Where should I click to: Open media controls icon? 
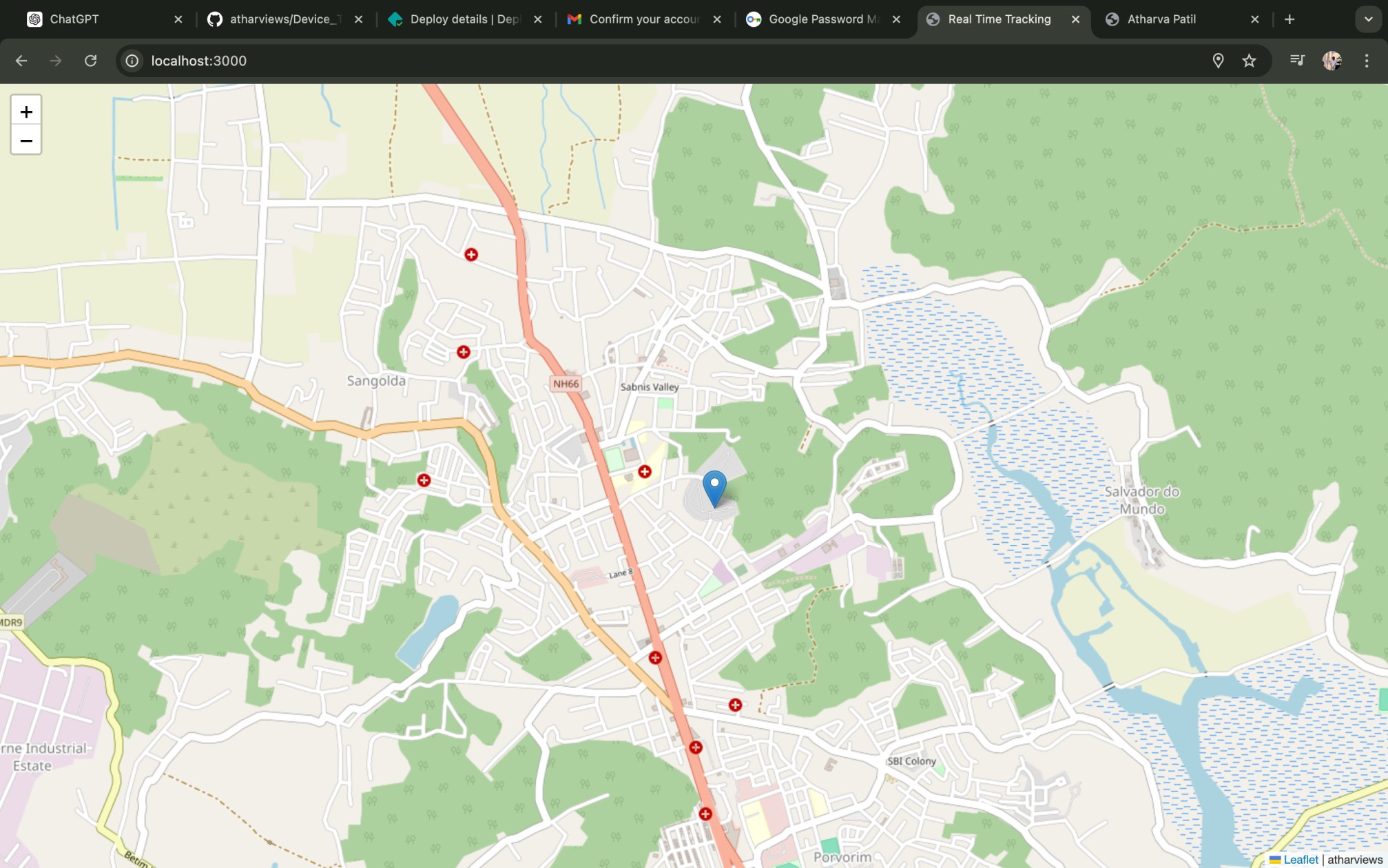click(x=1297, y=61)
